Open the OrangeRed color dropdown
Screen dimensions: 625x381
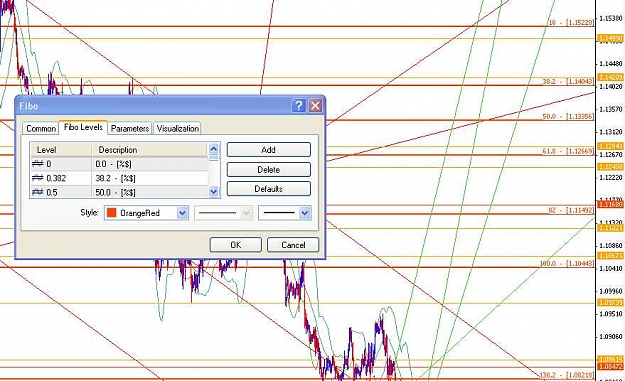pyautogui.click(x=182, y=213)
